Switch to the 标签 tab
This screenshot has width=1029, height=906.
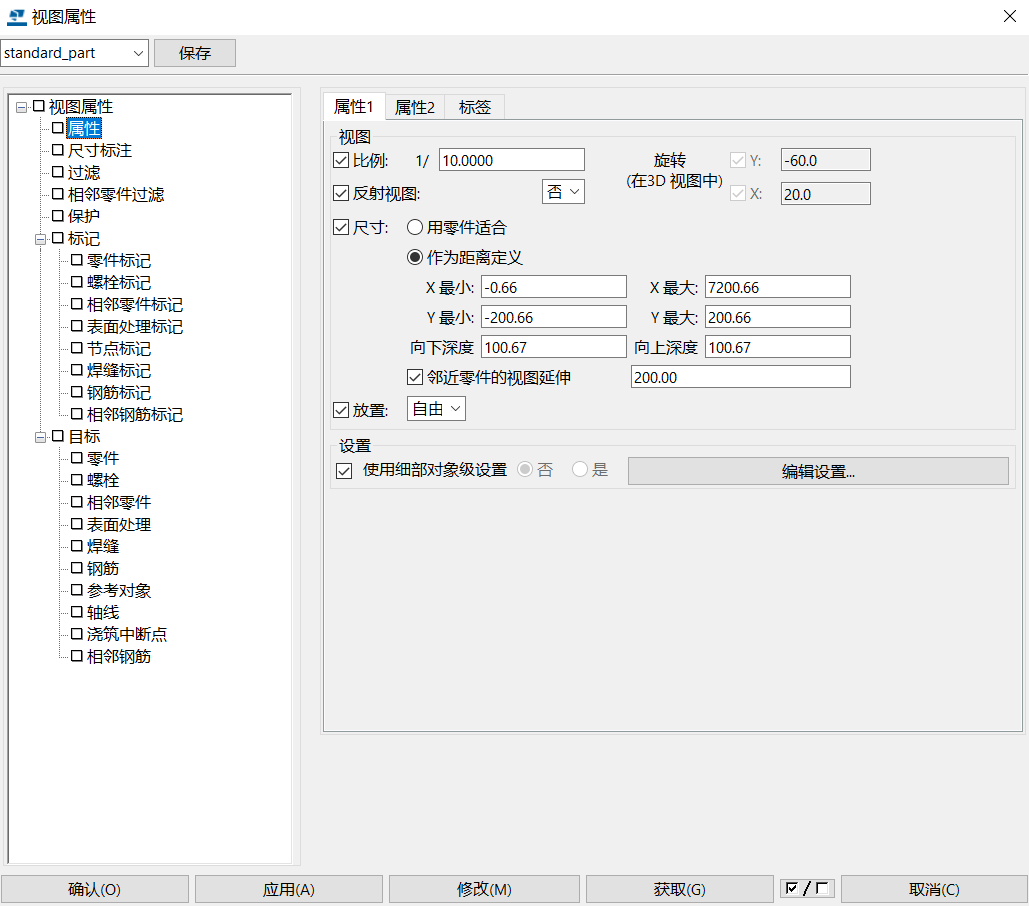pos(474,106)
